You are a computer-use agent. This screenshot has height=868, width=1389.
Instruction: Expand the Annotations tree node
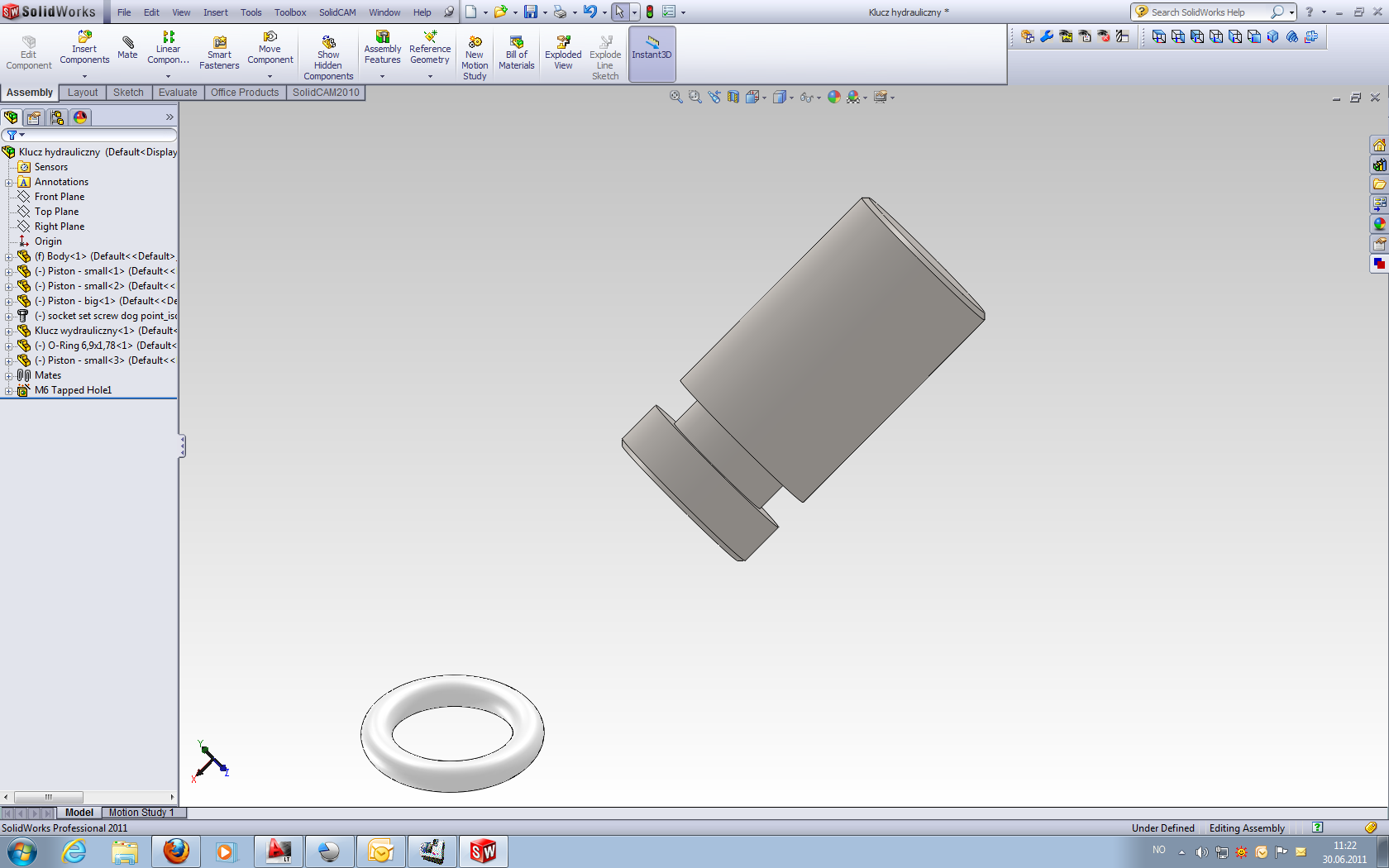(x=9, y=182)
